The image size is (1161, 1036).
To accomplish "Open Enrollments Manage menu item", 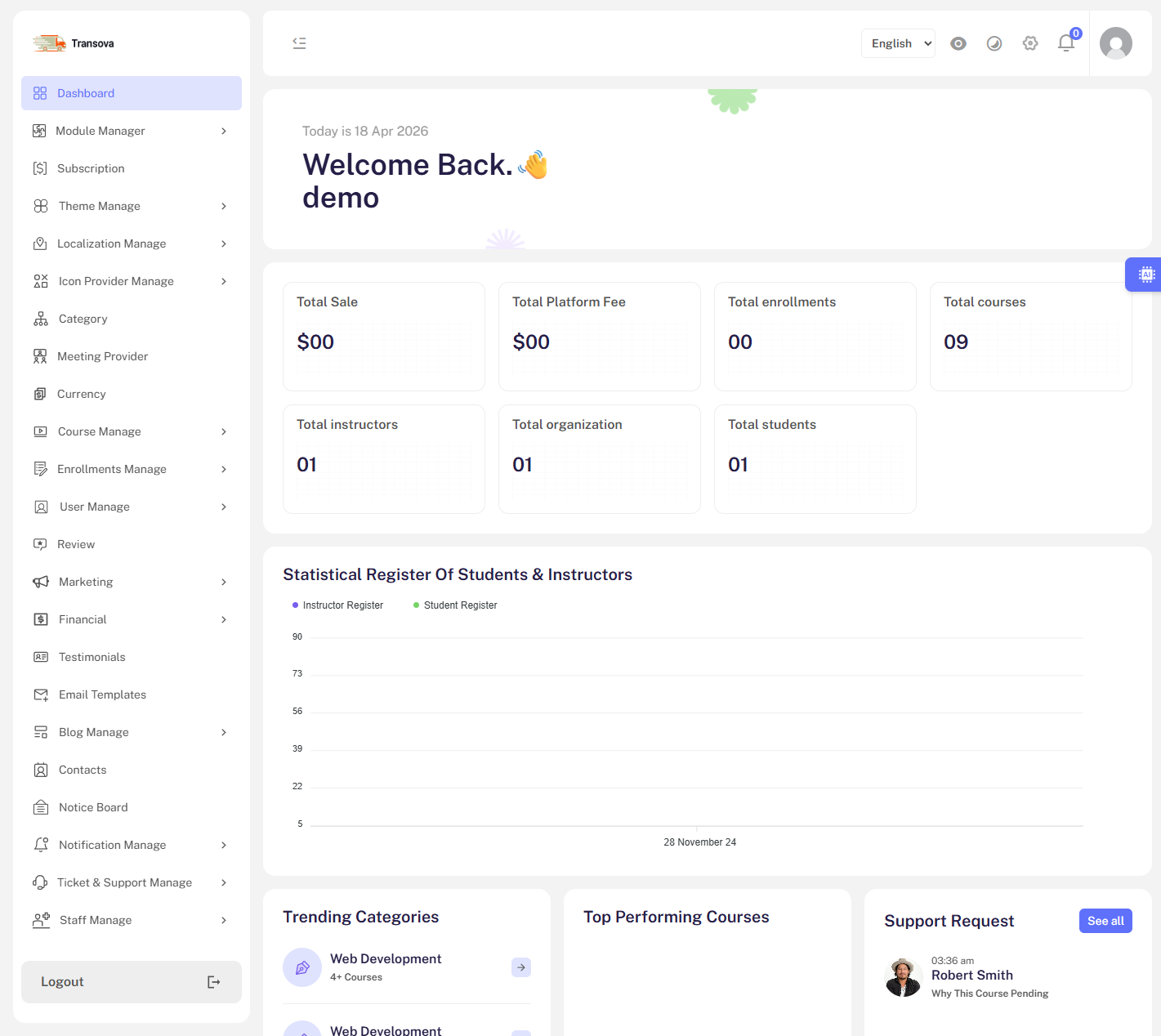I will [x=132, y=469].
